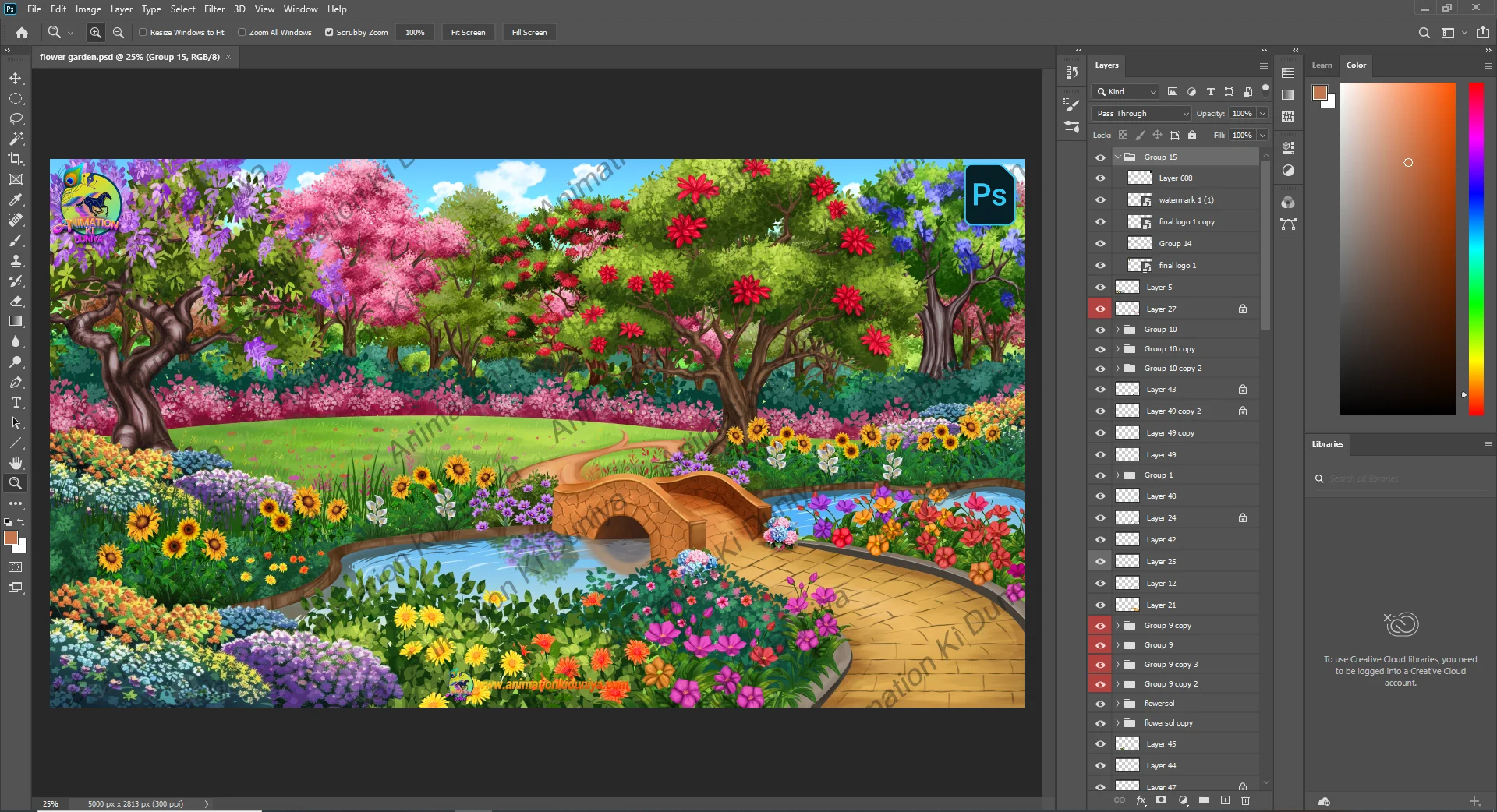Disable the Scrubby Zoom checkbox
1497x812 pixels.
[329, 33]
